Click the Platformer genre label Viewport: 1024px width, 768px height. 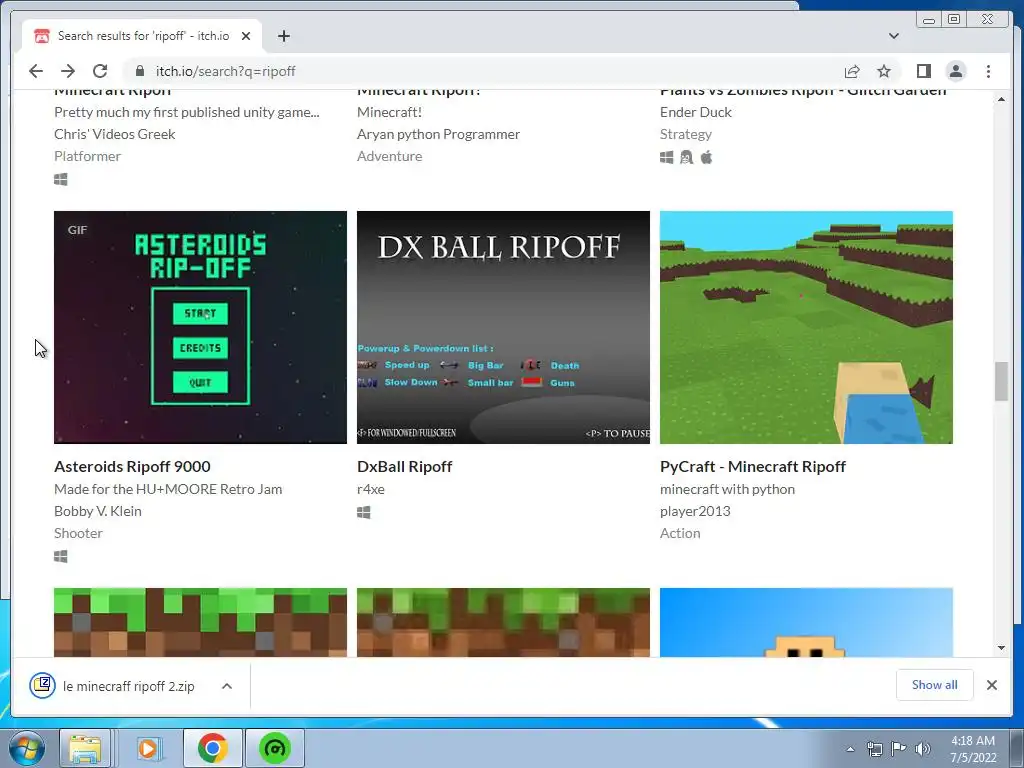click(88, 156)
